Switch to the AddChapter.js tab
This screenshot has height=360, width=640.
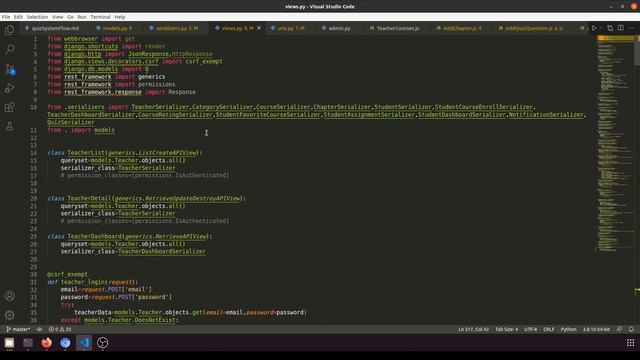[x=462, y=28]
